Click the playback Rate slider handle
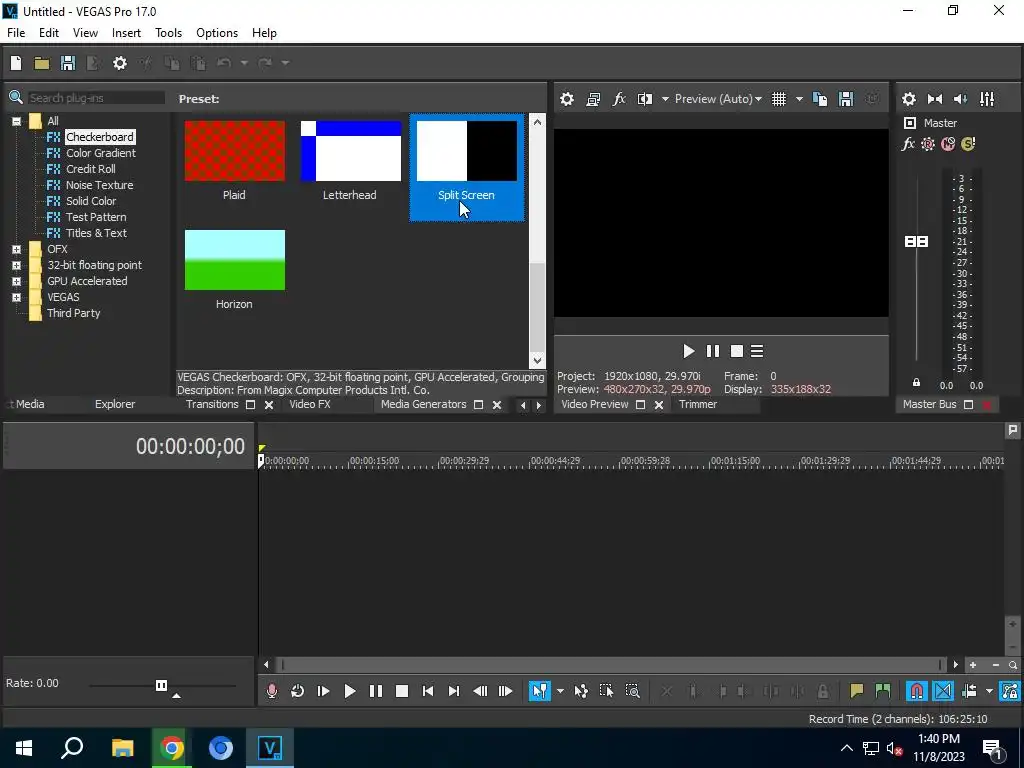This screenshot has height=768, width=1024. [161, 685]
